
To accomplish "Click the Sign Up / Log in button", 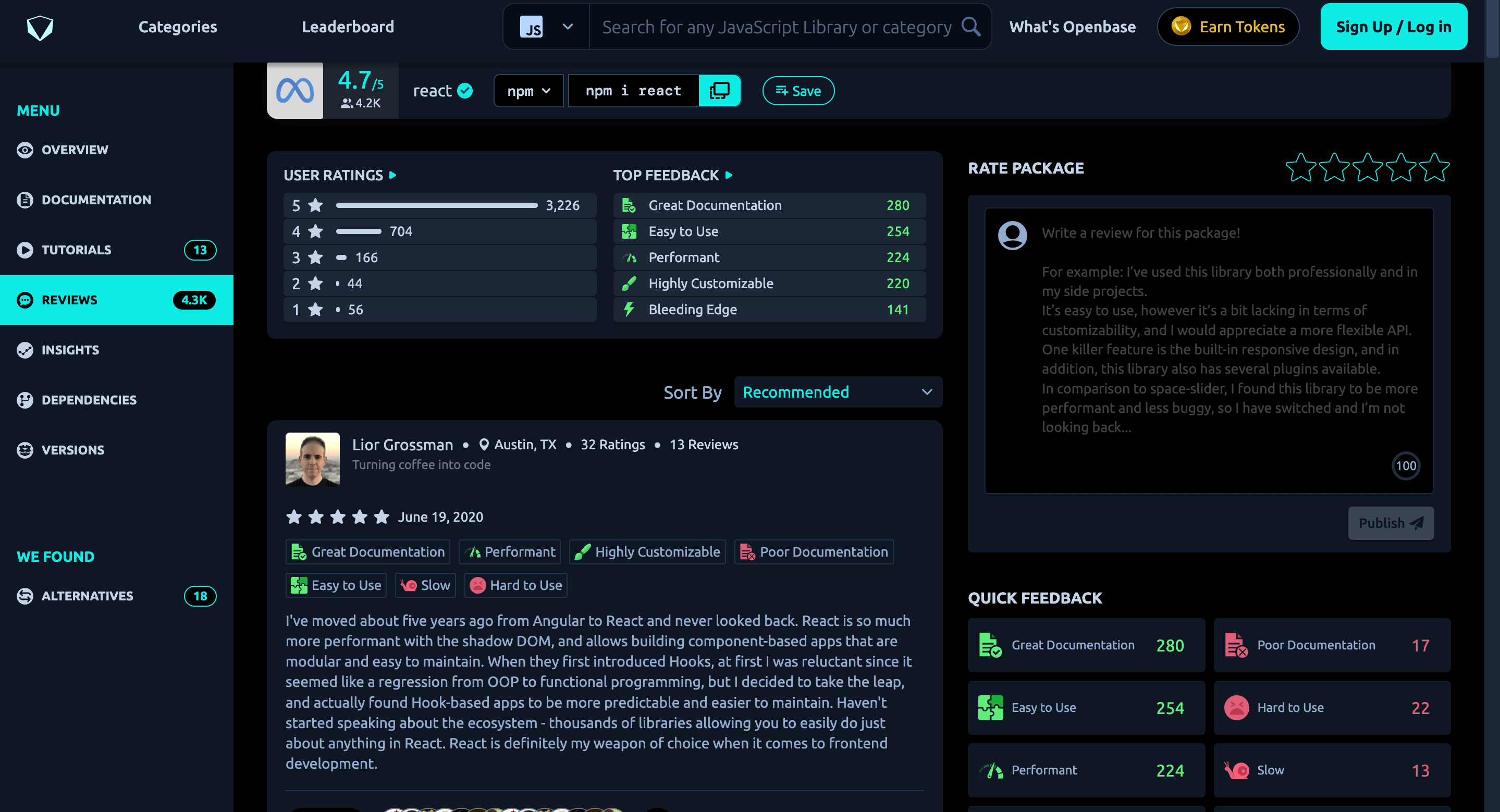I will click(1393, 27).
